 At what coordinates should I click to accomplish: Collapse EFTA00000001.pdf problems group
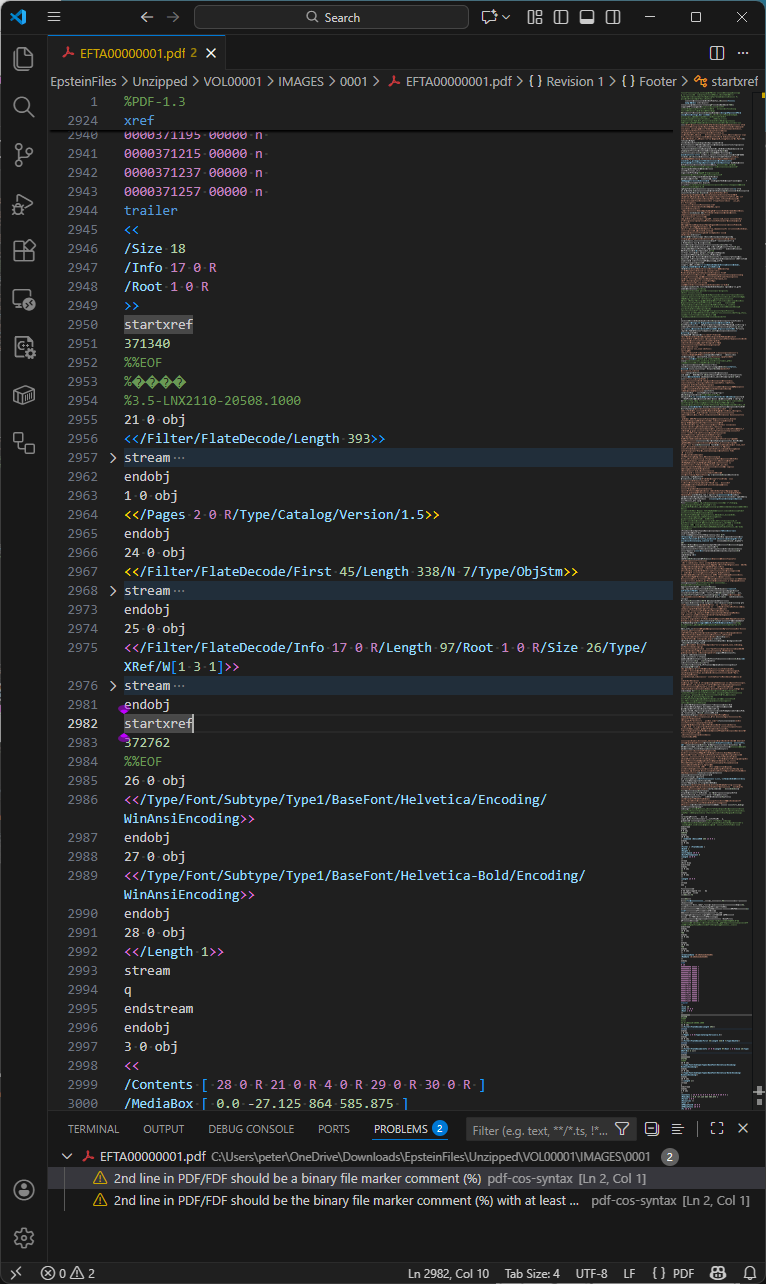[x=67, y=1156]
